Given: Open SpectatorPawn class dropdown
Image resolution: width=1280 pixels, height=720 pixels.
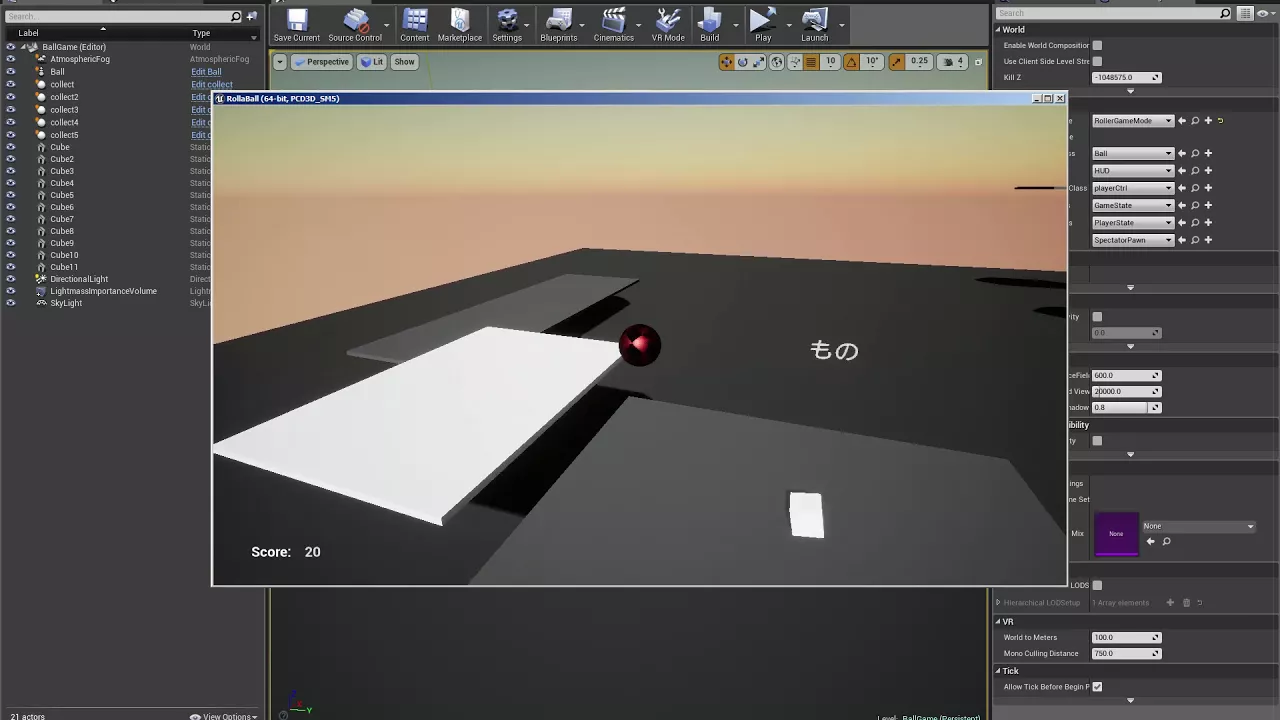Looking at the screenshot, I should pos(1133,240).
